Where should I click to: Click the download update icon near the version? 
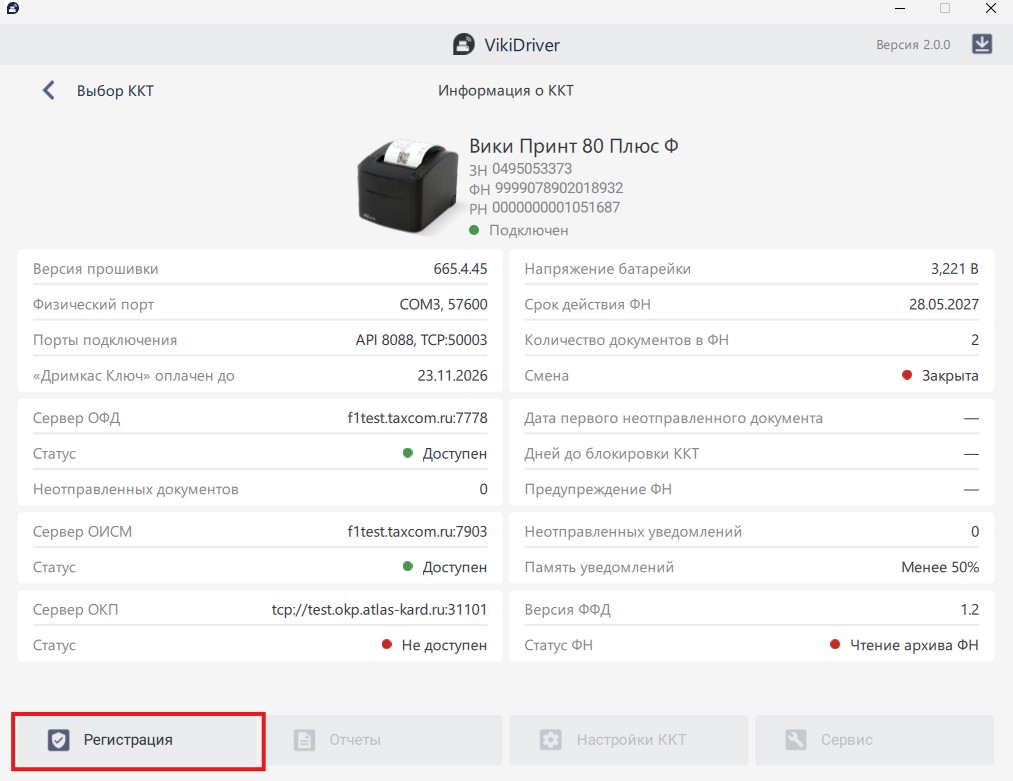click(981, 44)
